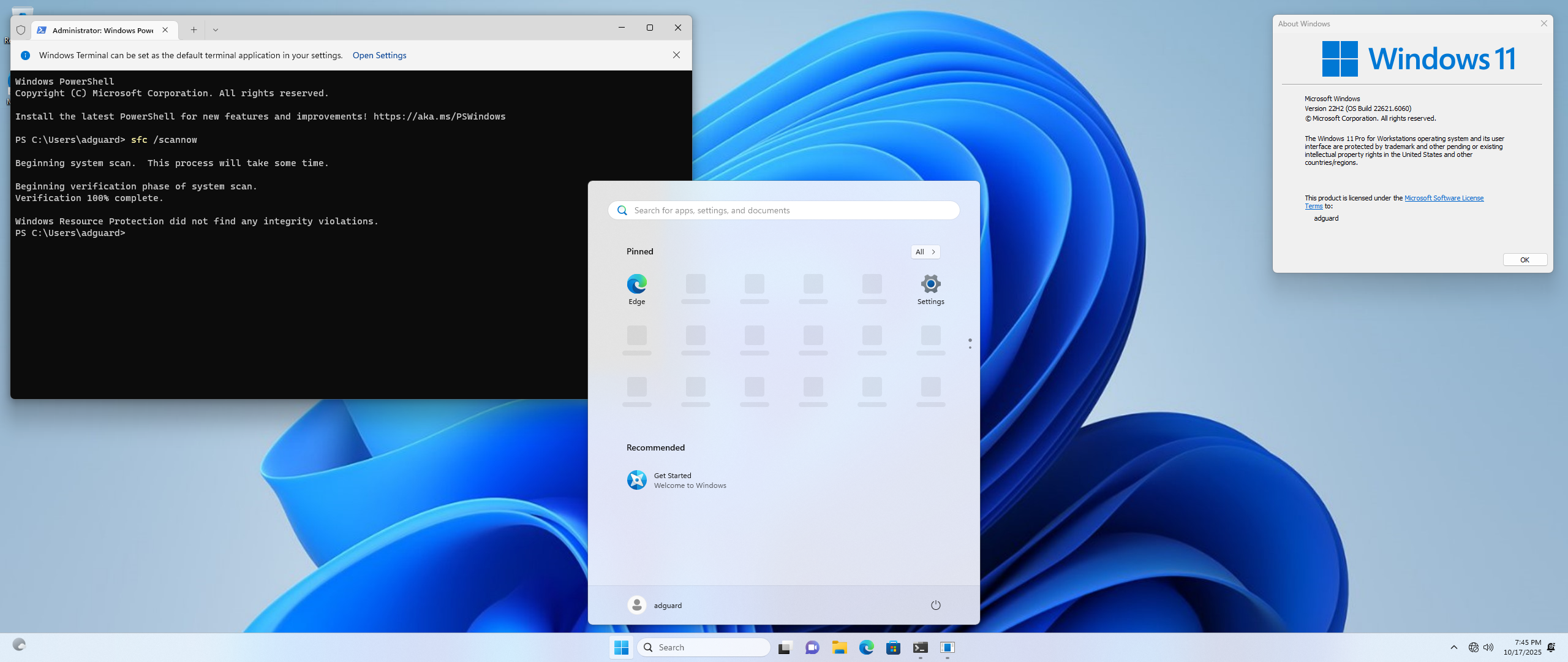The image size is (1568, 662).
Task: Open Task View from the taskbar
Action: pos(785,647)
